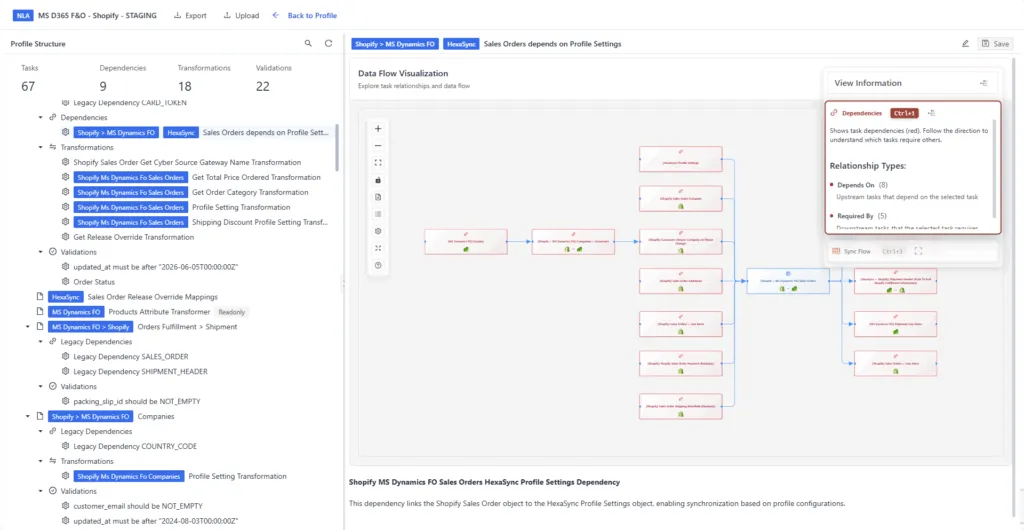
Task: Click the Profile Structure tree scrollbar
Action: 337,147
